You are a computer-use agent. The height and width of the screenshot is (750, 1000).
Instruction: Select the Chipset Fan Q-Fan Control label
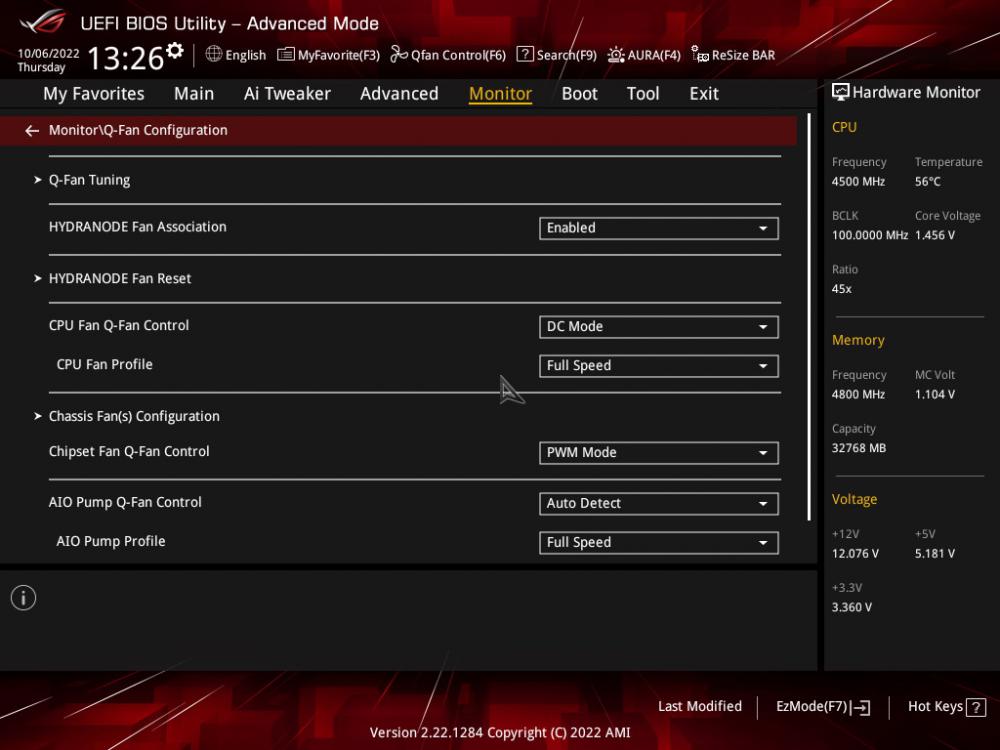tap(129, 452)
